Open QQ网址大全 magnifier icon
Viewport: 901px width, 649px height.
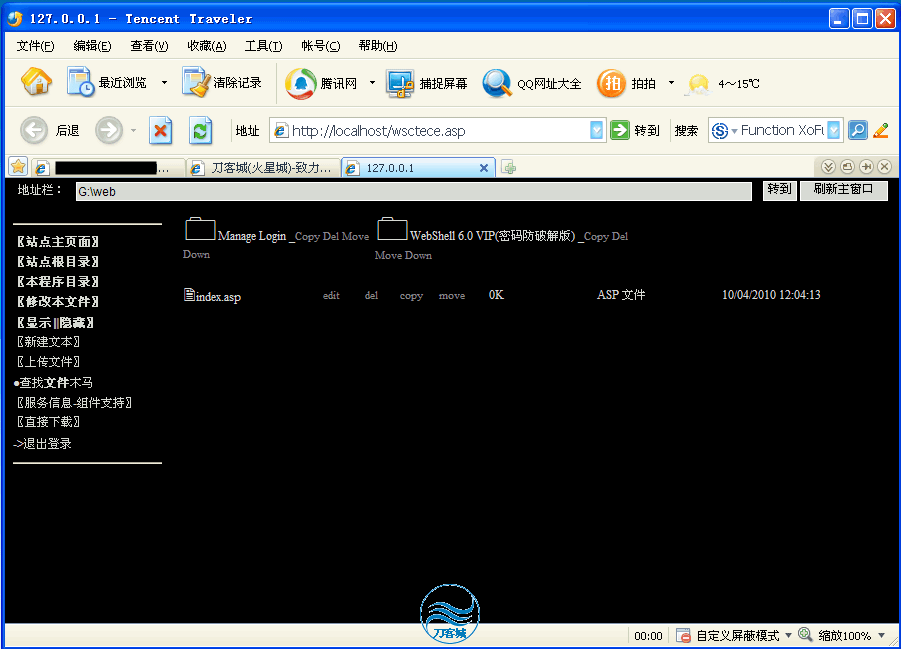[x=497, y=83]
